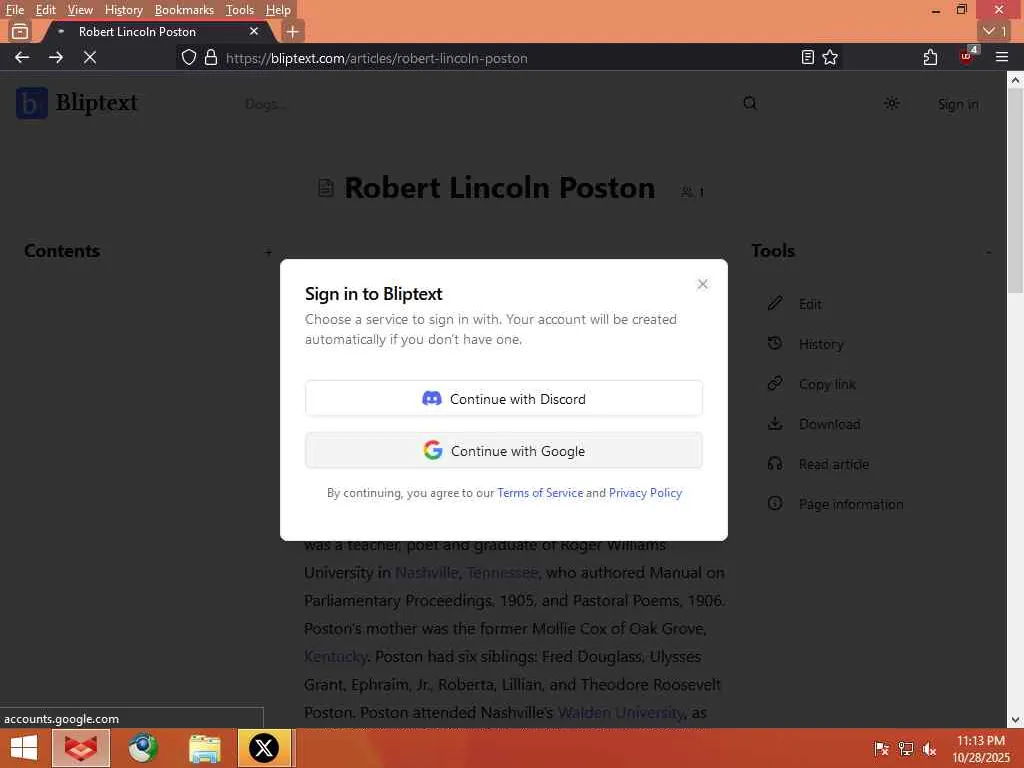1024x768 pixels.
Task: Follow the Walden University link
Action: (x=620, y=712)
